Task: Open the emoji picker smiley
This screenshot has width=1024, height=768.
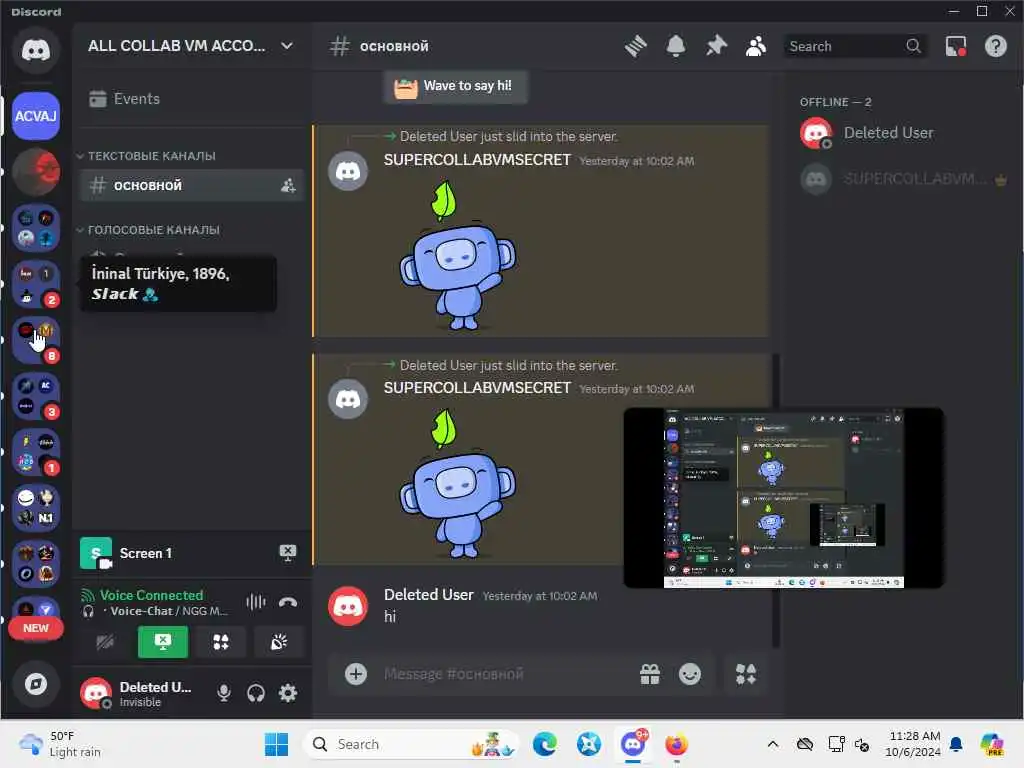Action: 690,674
